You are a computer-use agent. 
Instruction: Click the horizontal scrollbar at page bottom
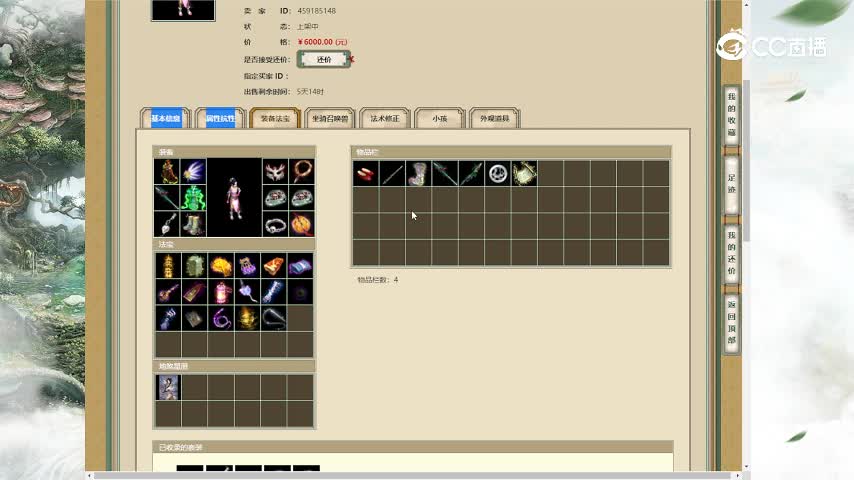[x=414, y=476]
